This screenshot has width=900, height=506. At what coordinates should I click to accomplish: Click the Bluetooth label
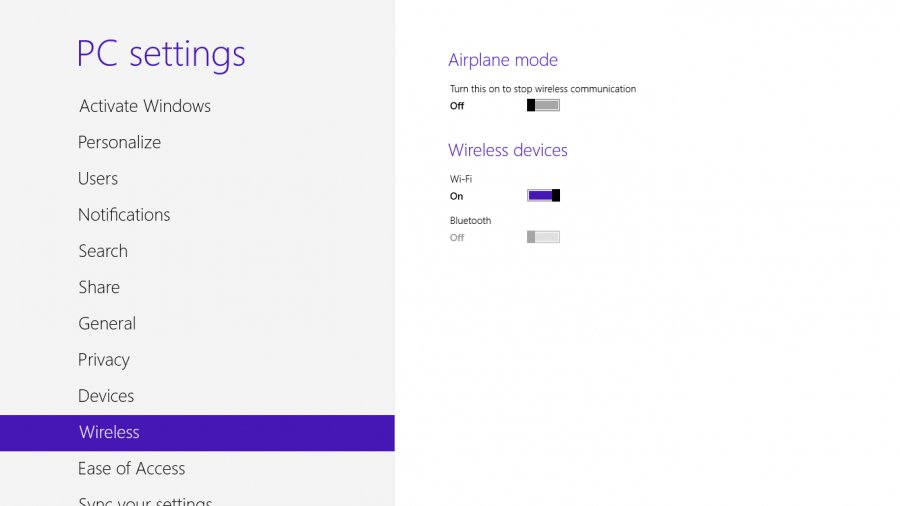pos(470,220)
